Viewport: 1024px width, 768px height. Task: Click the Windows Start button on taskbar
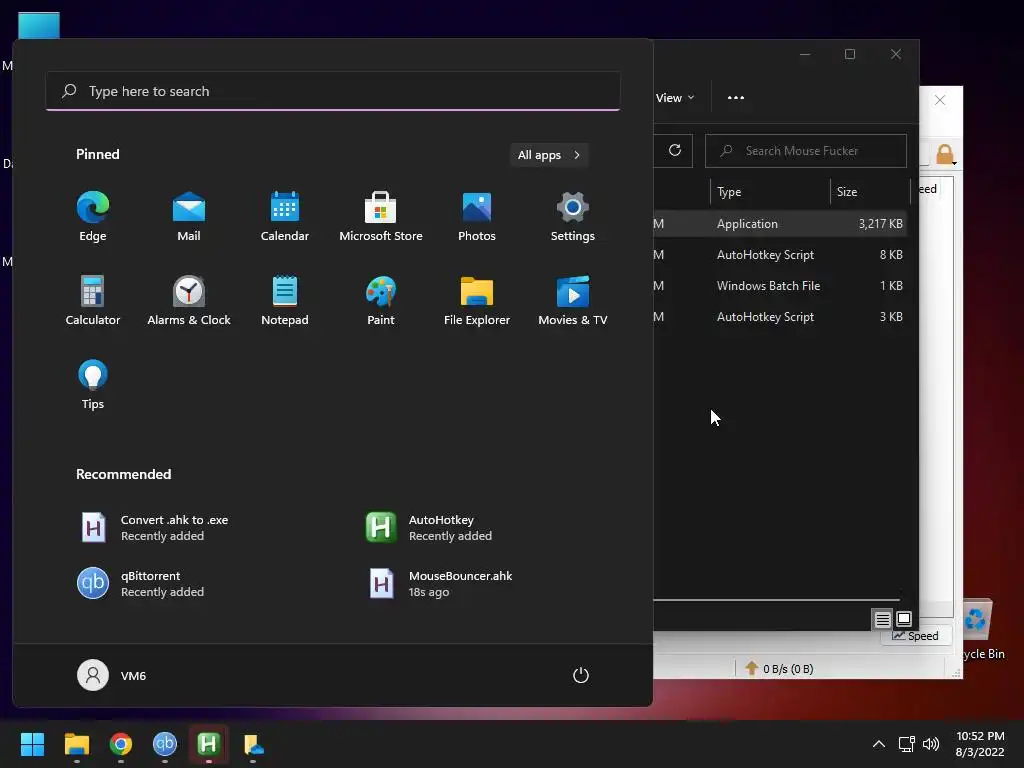(32, 744)
